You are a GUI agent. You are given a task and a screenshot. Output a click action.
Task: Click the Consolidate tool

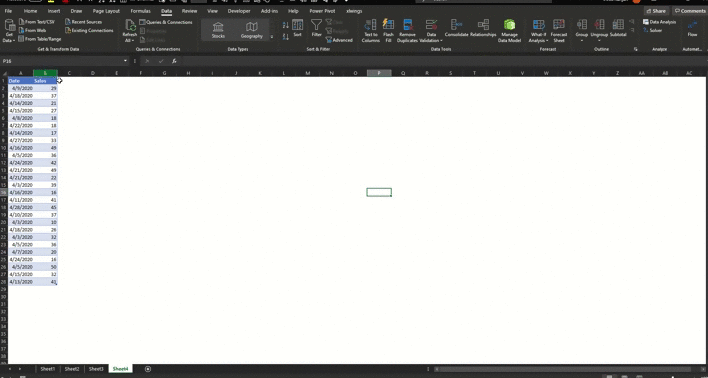click(456, 28)
